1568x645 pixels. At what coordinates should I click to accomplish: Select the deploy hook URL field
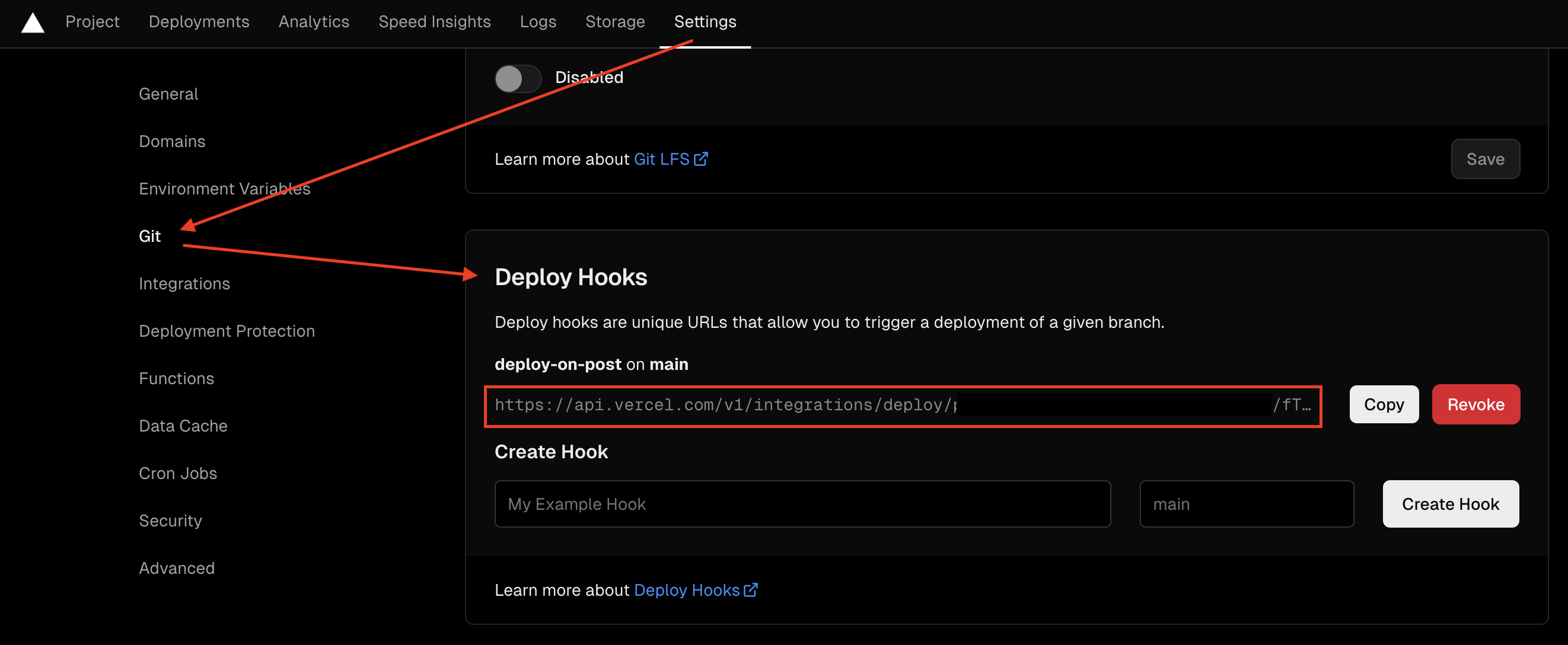902,406
